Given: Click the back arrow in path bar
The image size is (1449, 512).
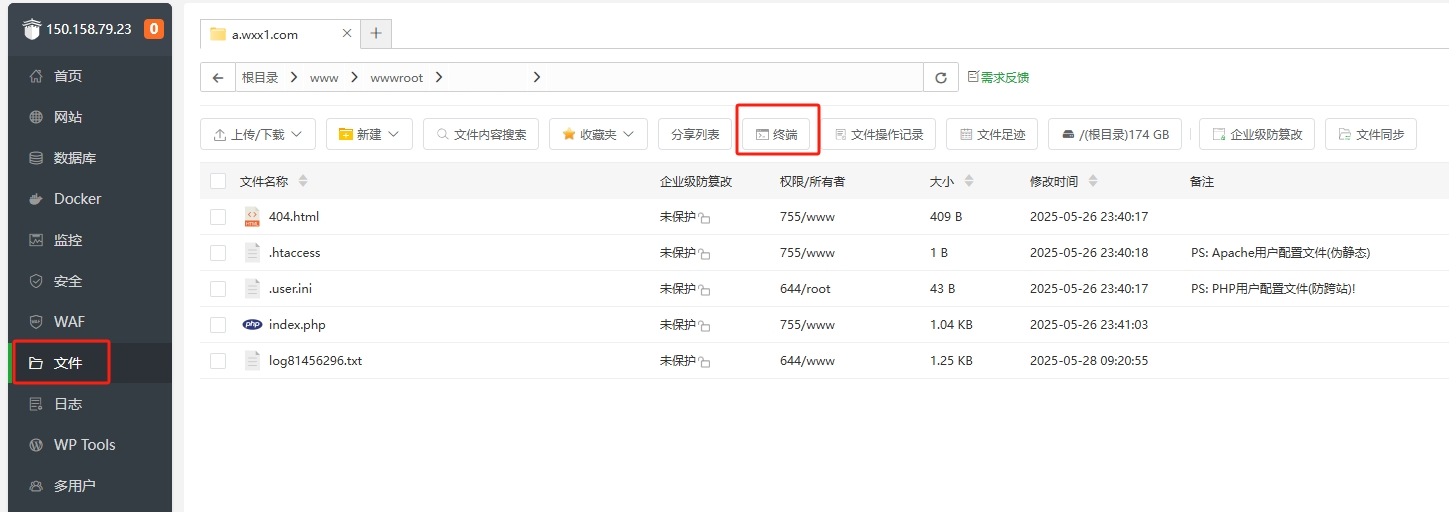Looking at the screenshot, I should click(x=217, y=78).
